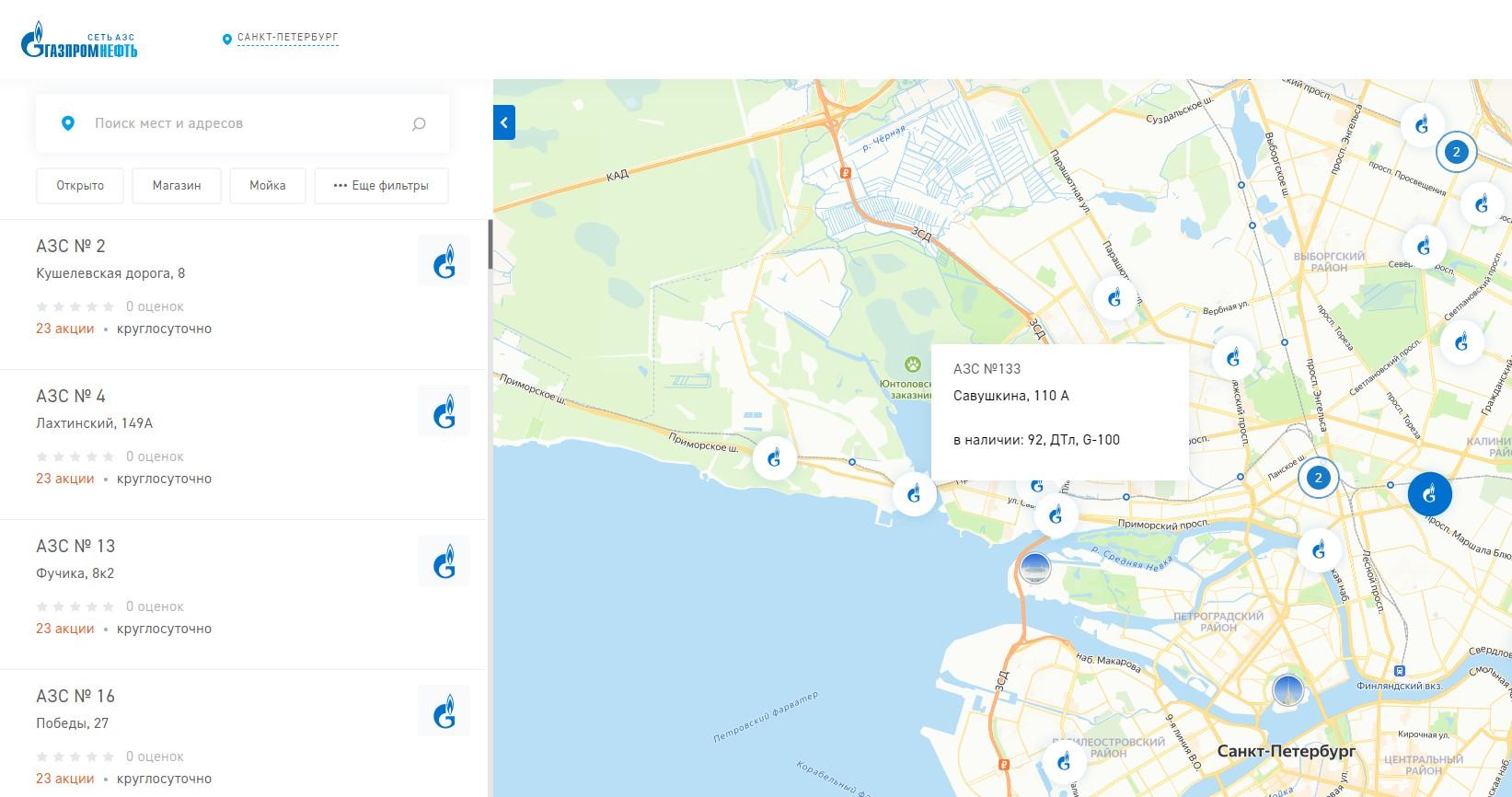View 23 акции for АЗС № 13
The image size is (1512, 797).
point(64,629)
